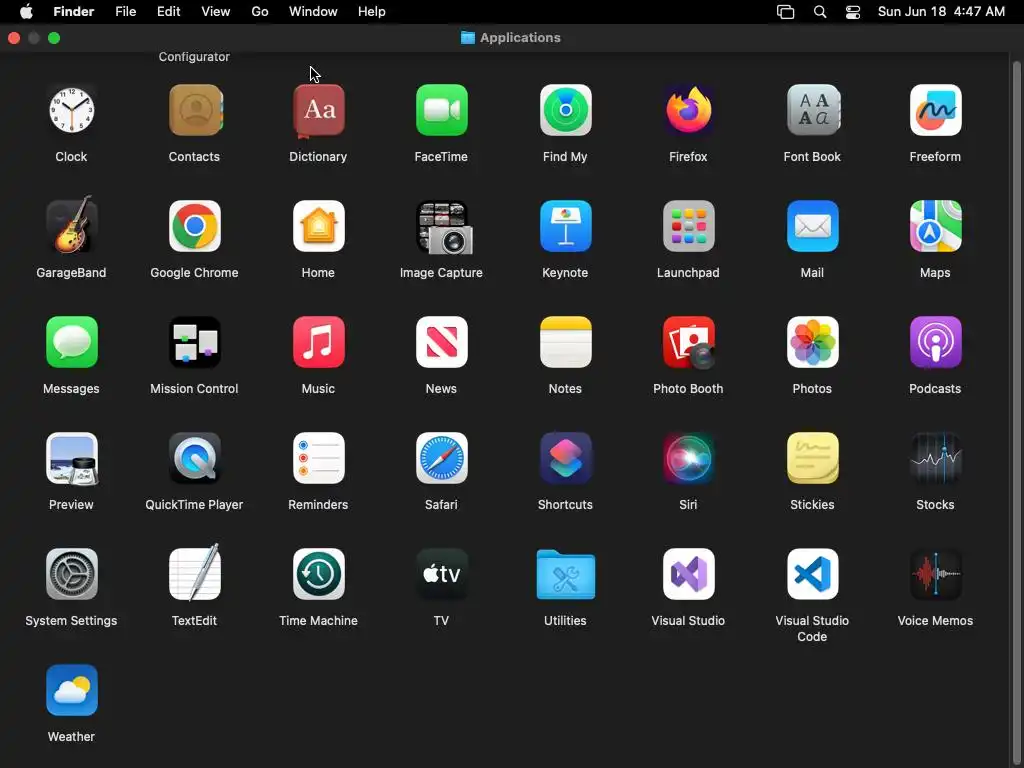Select the Podcasts app icon
The image size is (1024, 768).
(935, 342)
